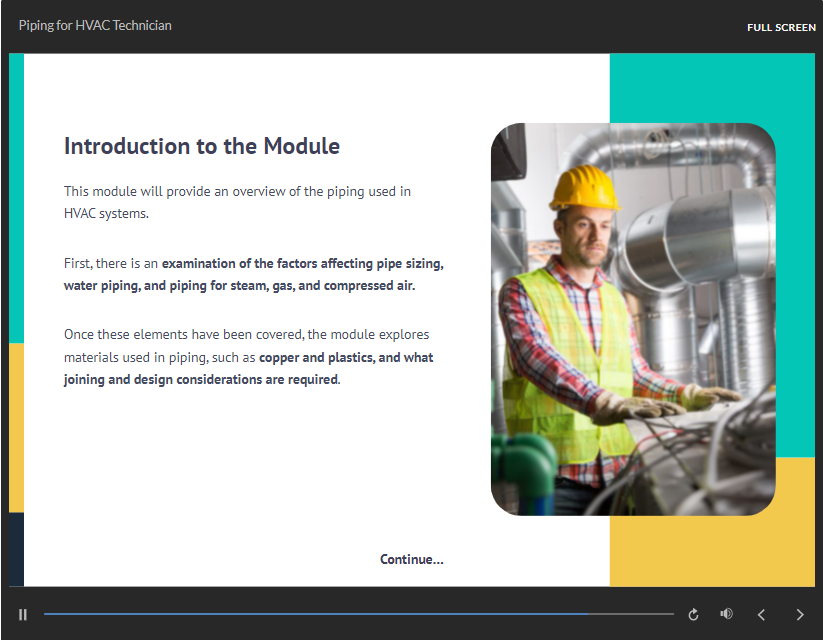Click the Continue... link

(412, 559)
